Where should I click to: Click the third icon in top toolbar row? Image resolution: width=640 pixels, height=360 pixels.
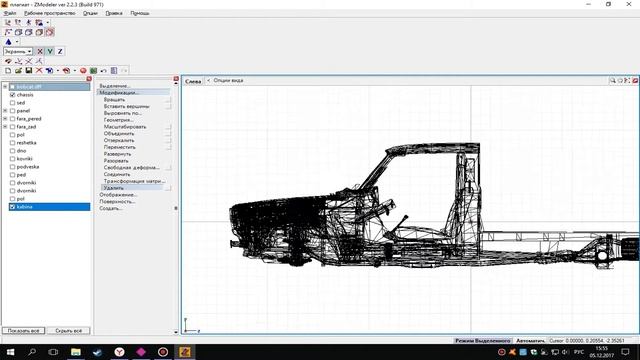click(x=29, y=22)
